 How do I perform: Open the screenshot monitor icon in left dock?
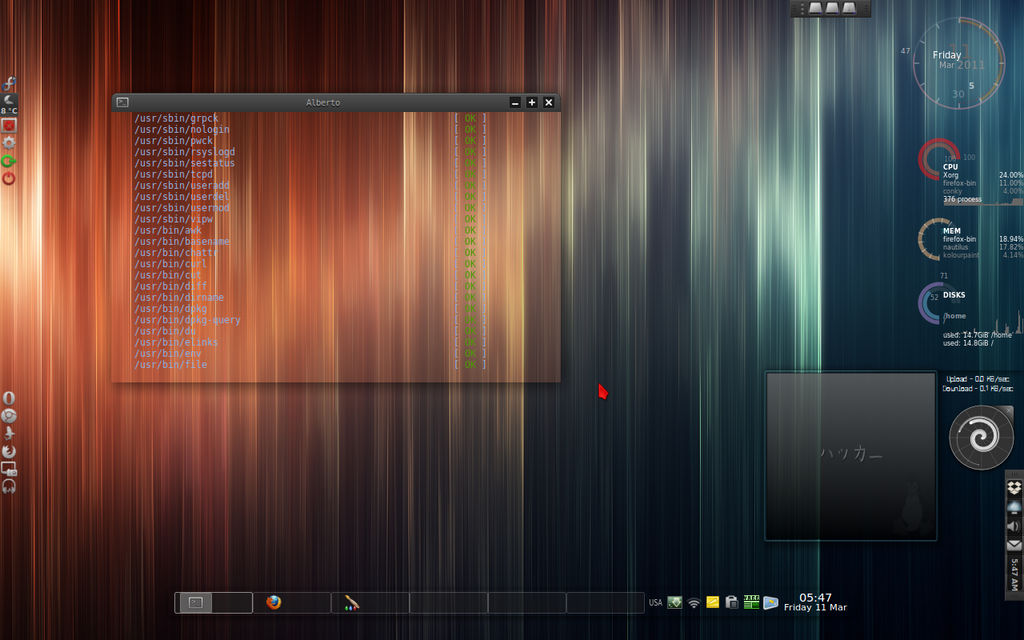[x=8, y=468]
